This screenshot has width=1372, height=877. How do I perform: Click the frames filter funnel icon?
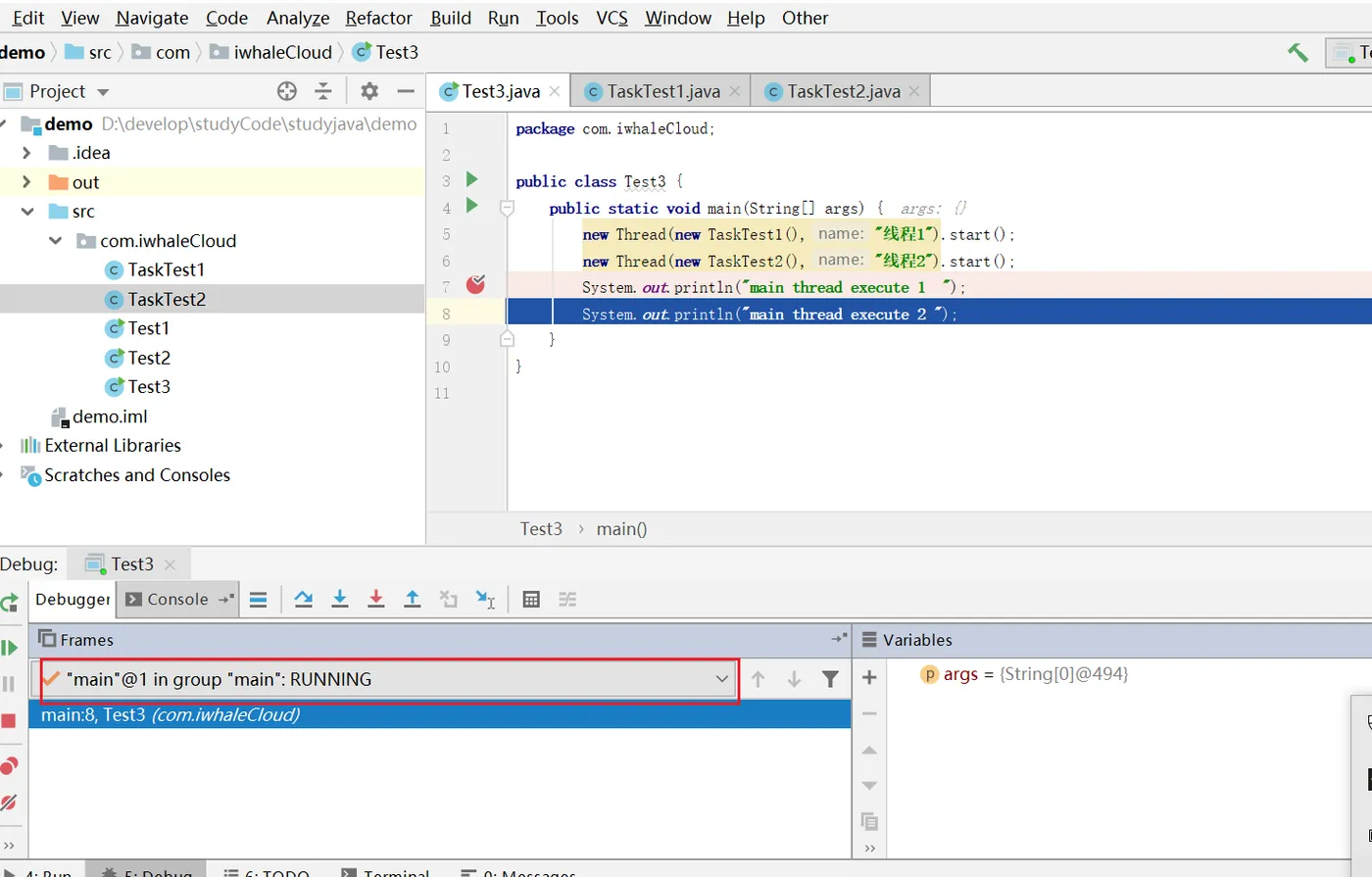(830, 679)
